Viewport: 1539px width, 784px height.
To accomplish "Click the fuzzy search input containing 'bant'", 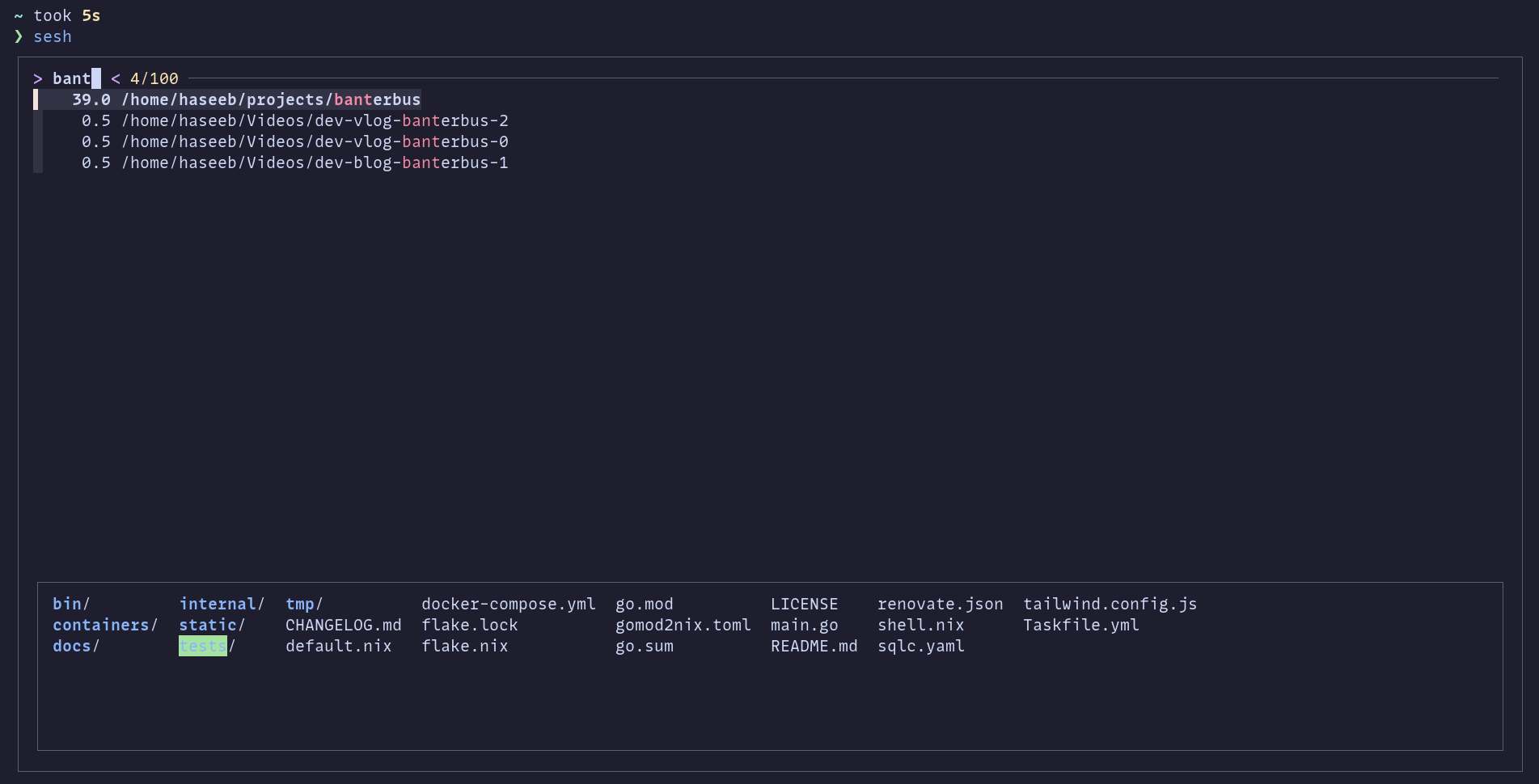I will 72,78.
